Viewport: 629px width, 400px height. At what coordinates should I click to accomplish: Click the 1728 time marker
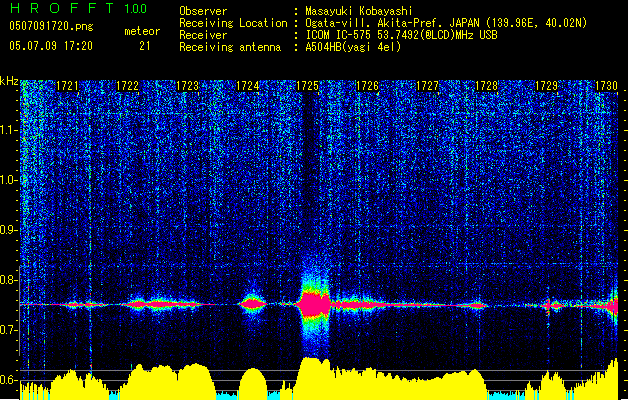[487, 86]
